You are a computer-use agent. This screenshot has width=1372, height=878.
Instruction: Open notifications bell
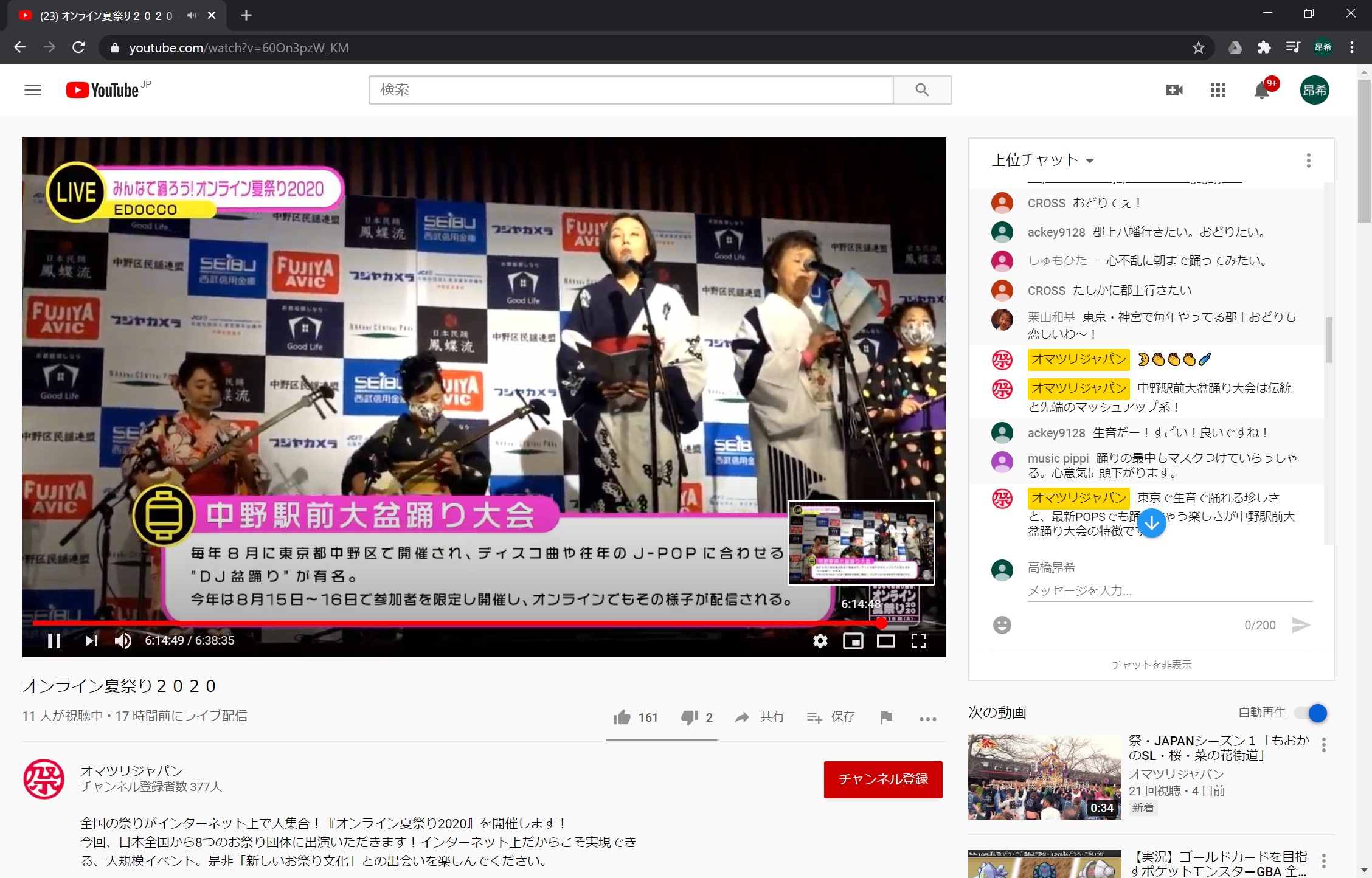[x=1261, y=91]
